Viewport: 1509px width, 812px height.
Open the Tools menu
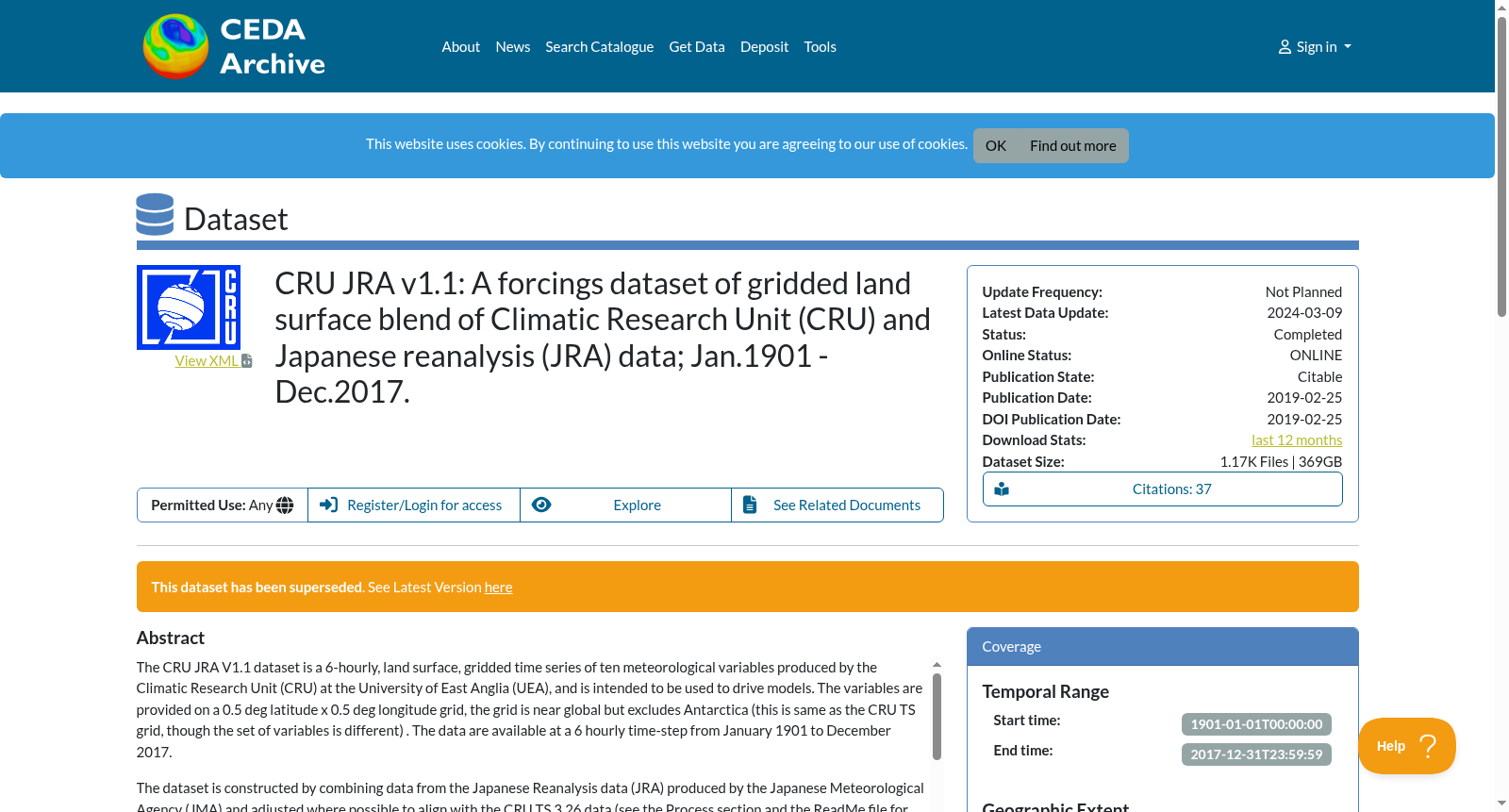click(821, 47)
